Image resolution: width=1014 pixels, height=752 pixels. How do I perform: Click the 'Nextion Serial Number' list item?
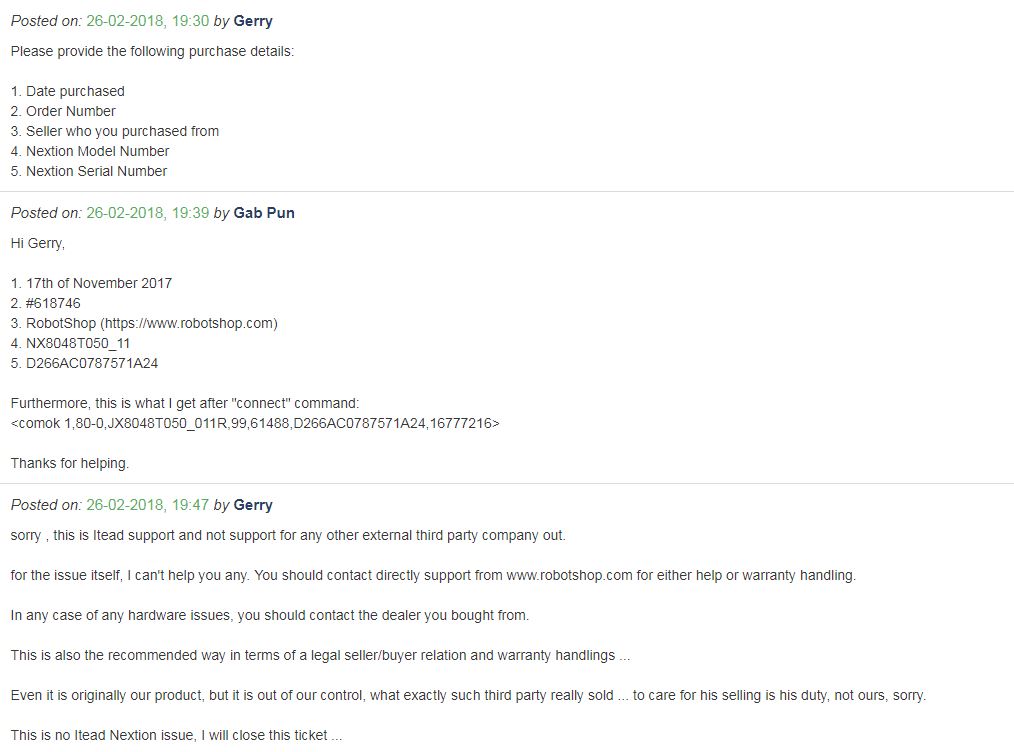(89, 171)
